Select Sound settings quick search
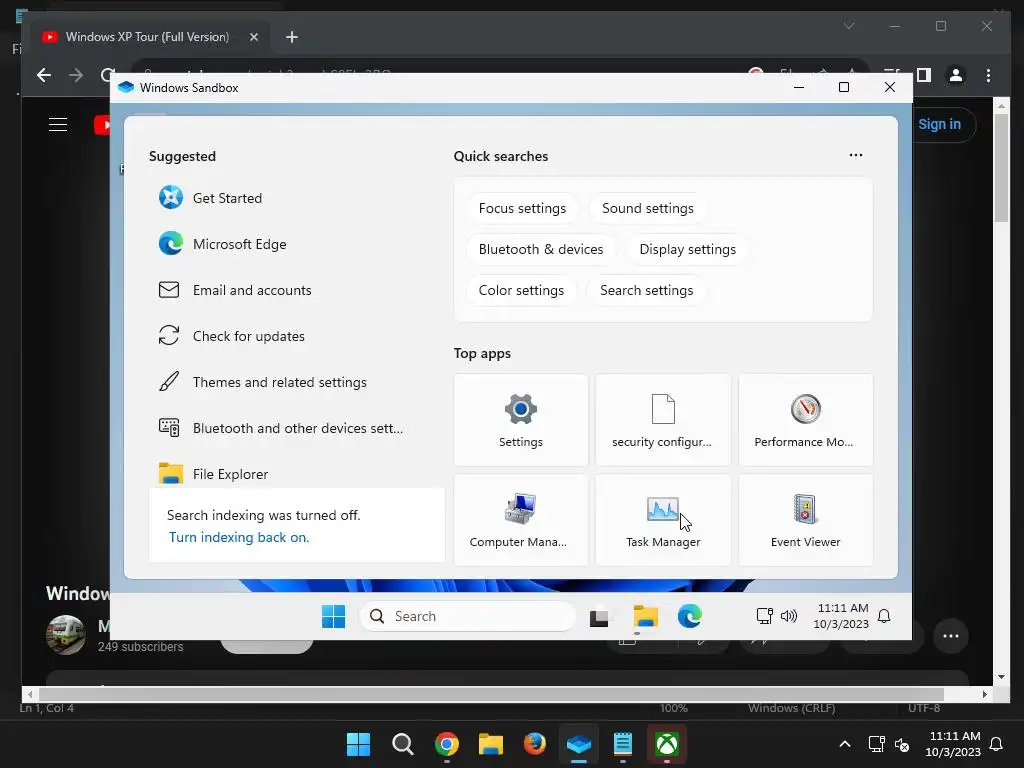Image resolution: width=1024 pixels, height=768 pixels. pyautogui.click(x=648, y=208)
